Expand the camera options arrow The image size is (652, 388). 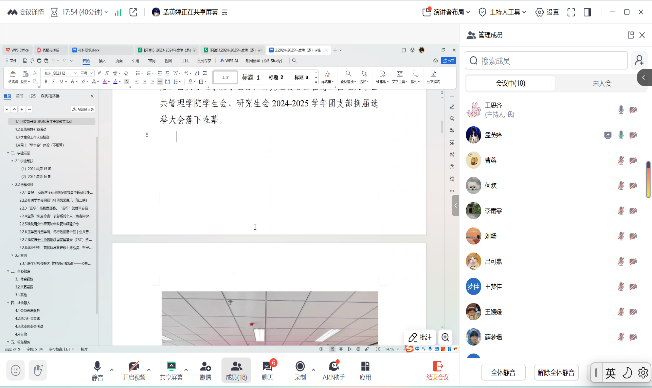click(x=149, y=369)
